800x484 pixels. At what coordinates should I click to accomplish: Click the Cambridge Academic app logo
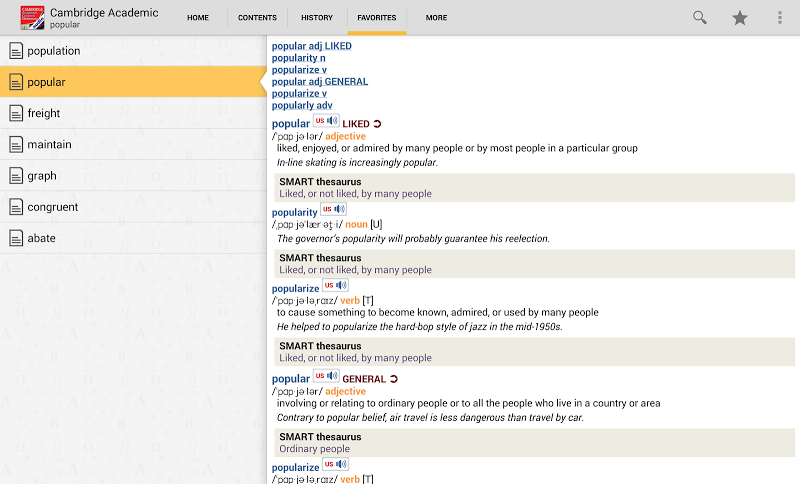pyautogui.click(x=32, y=18)
